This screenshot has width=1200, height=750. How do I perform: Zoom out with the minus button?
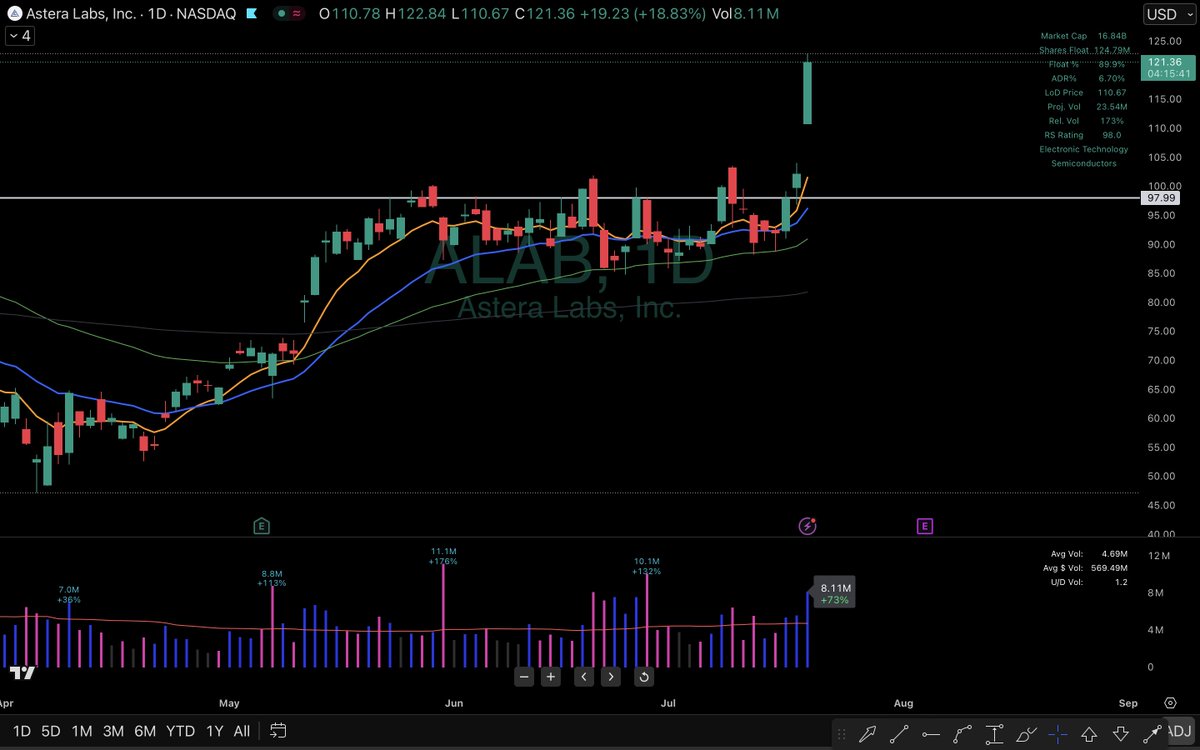click(524, 676)
